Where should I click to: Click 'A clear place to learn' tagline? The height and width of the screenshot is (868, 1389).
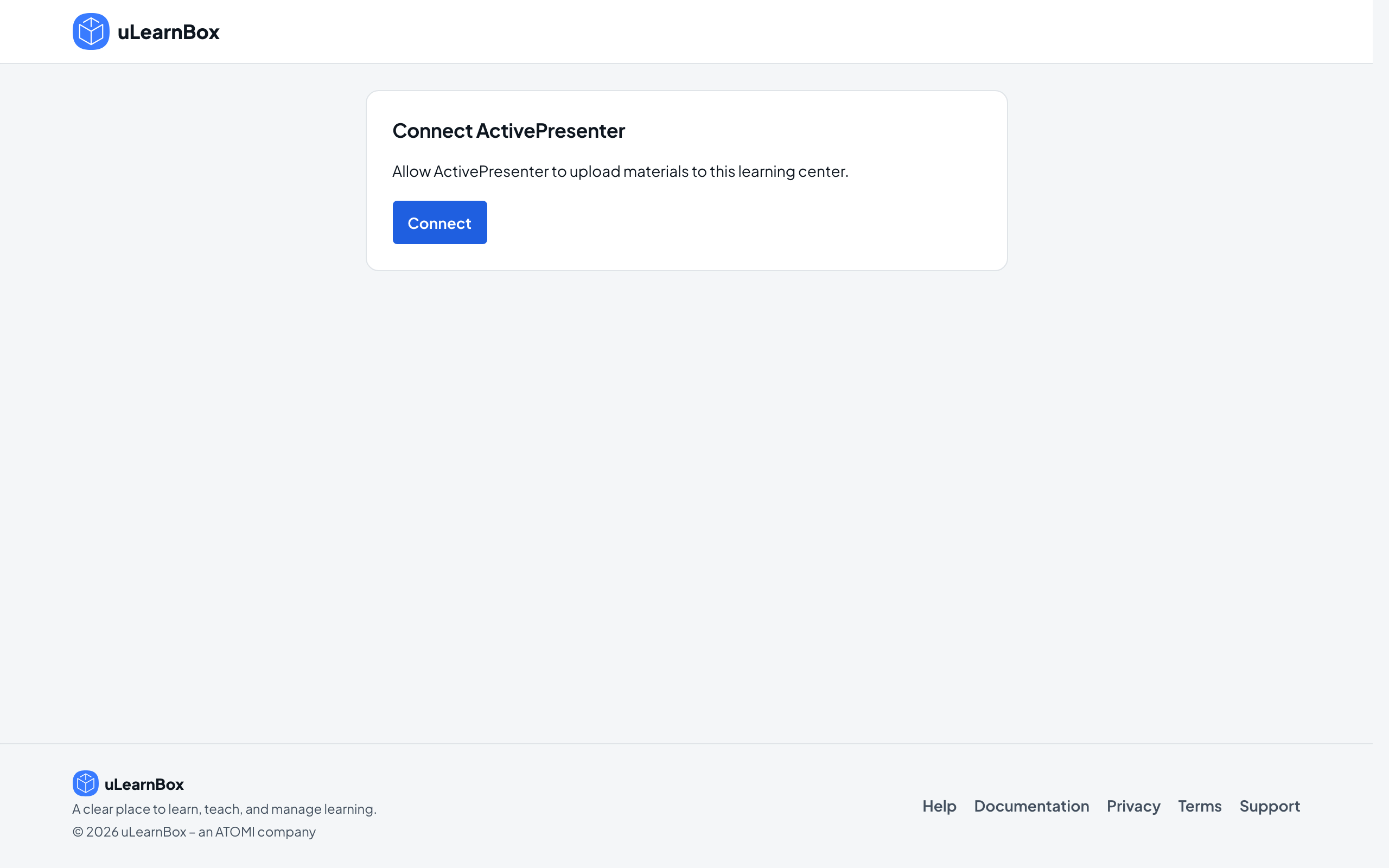click(x=225, y=809)
